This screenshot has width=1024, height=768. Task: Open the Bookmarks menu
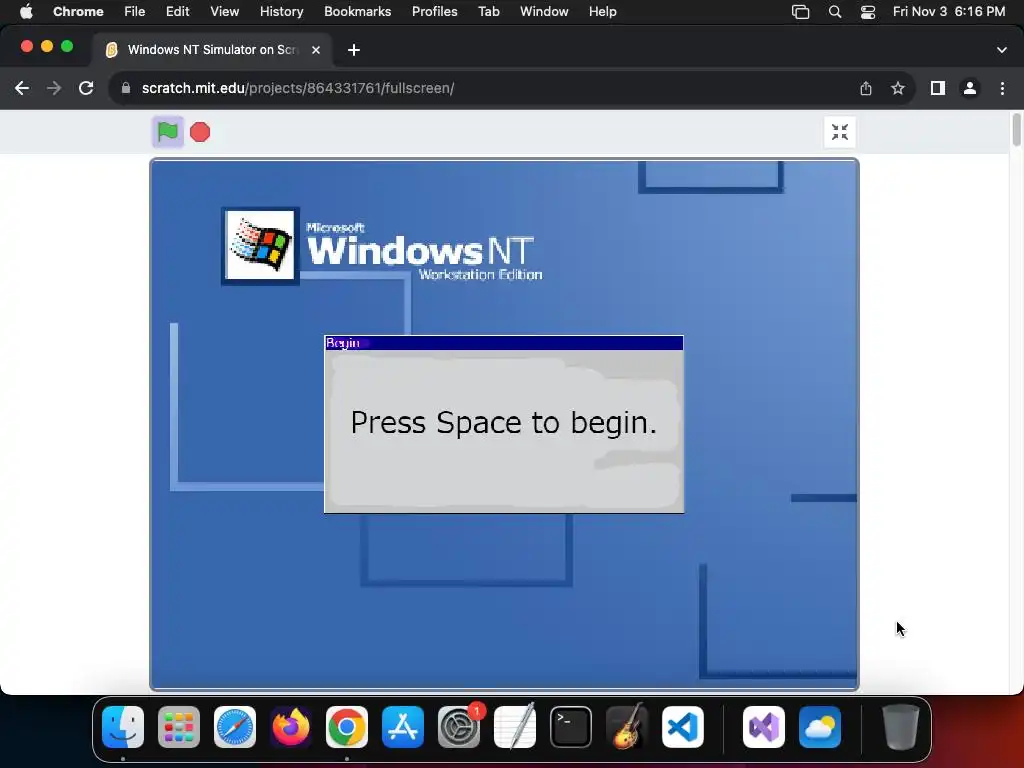[x=358, y=12]
